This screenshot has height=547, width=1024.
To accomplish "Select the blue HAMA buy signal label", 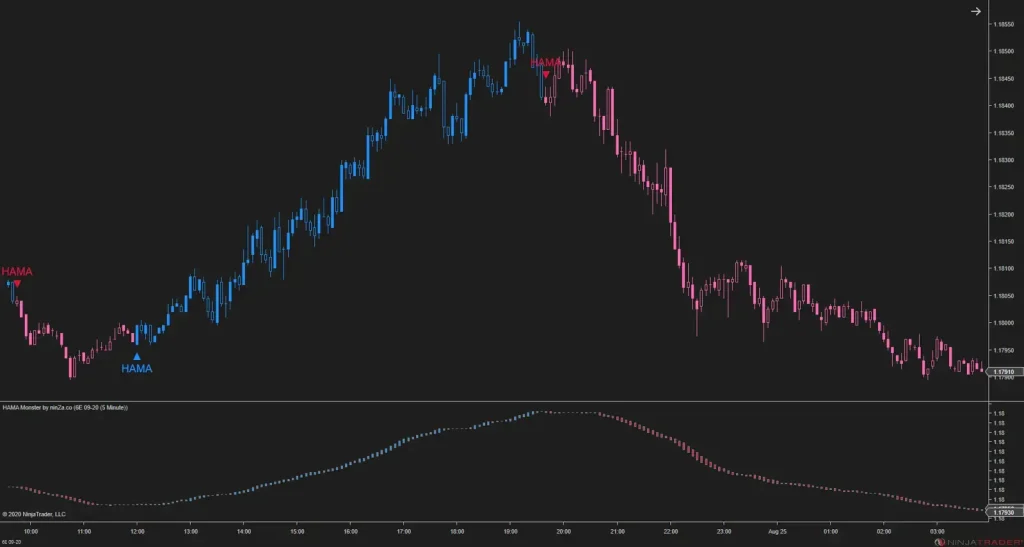I will pyautogui.click(x=136, y=369).
